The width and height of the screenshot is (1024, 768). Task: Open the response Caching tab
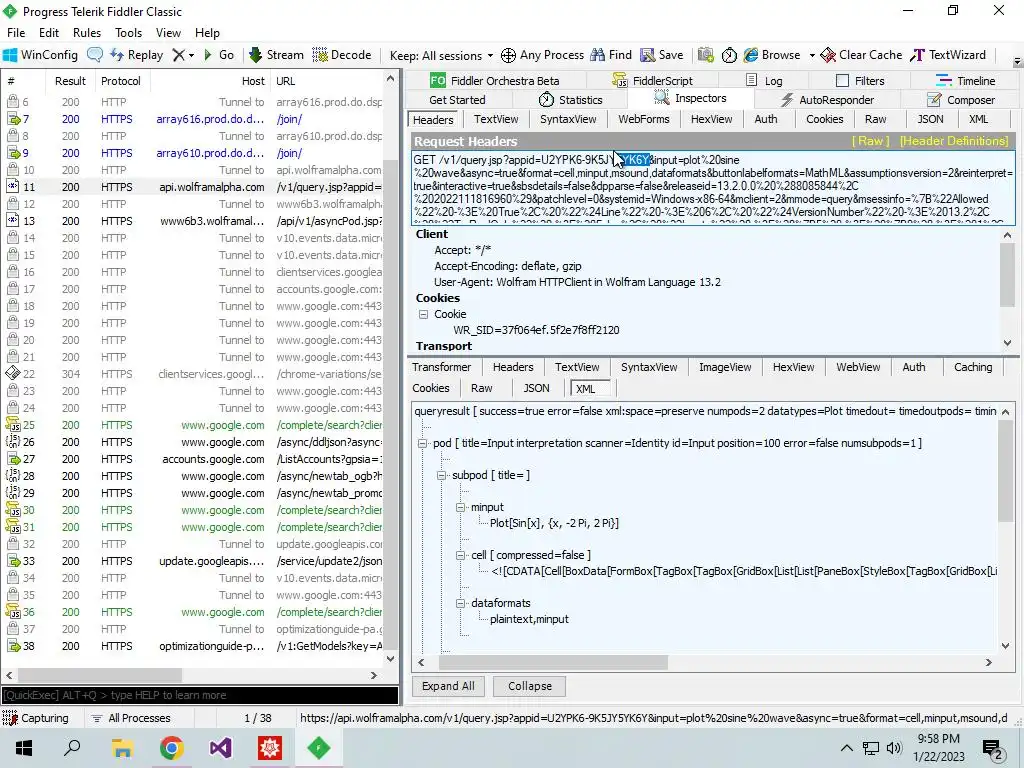tap(972, 367)
